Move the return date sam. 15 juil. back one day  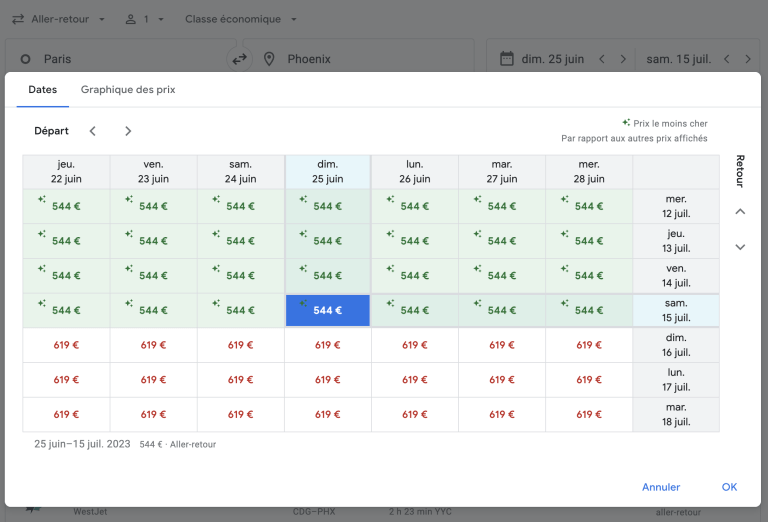727,59
